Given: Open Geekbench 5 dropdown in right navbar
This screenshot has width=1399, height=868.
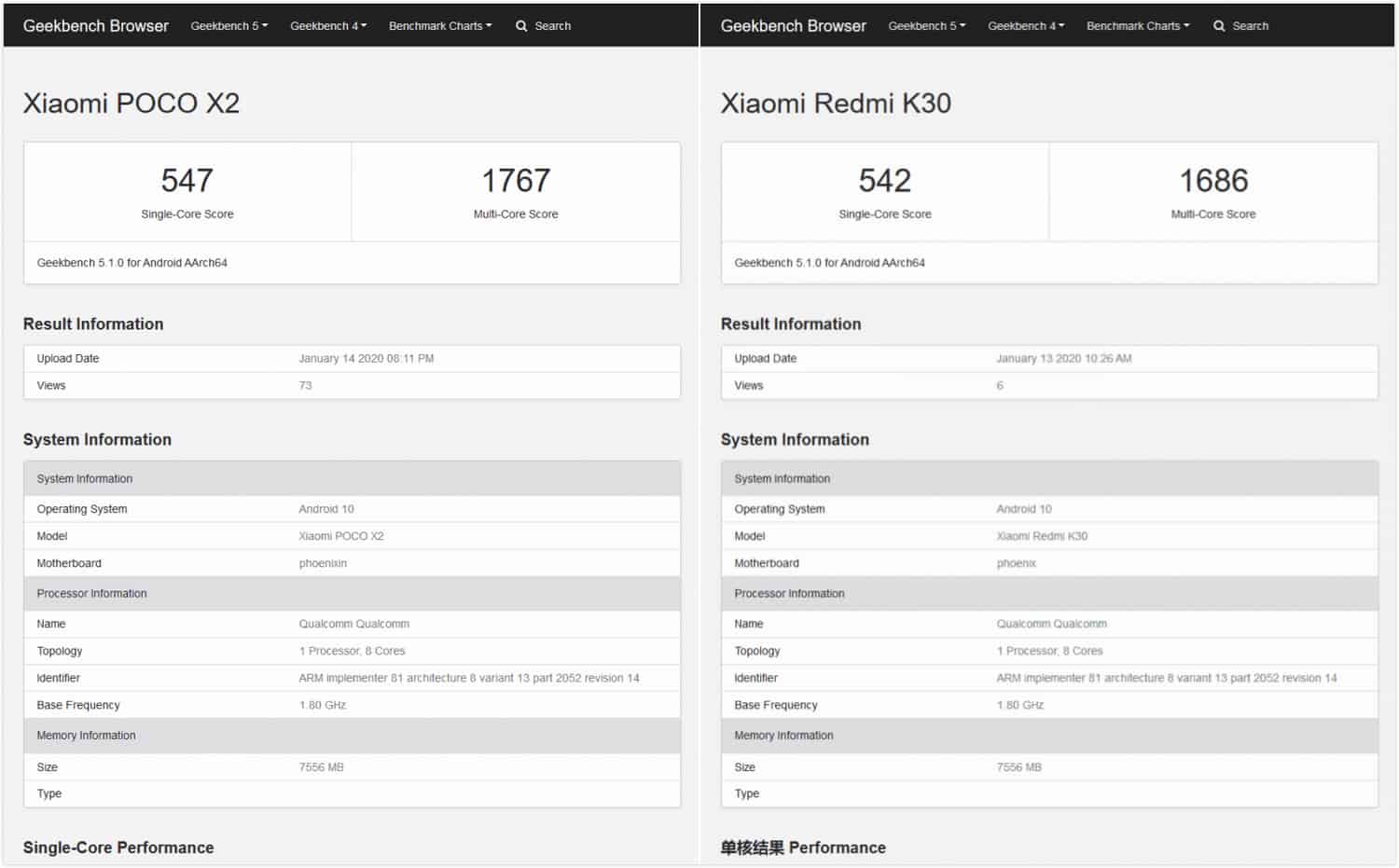Looking at the screenshot, I should (x=927, y=26).
